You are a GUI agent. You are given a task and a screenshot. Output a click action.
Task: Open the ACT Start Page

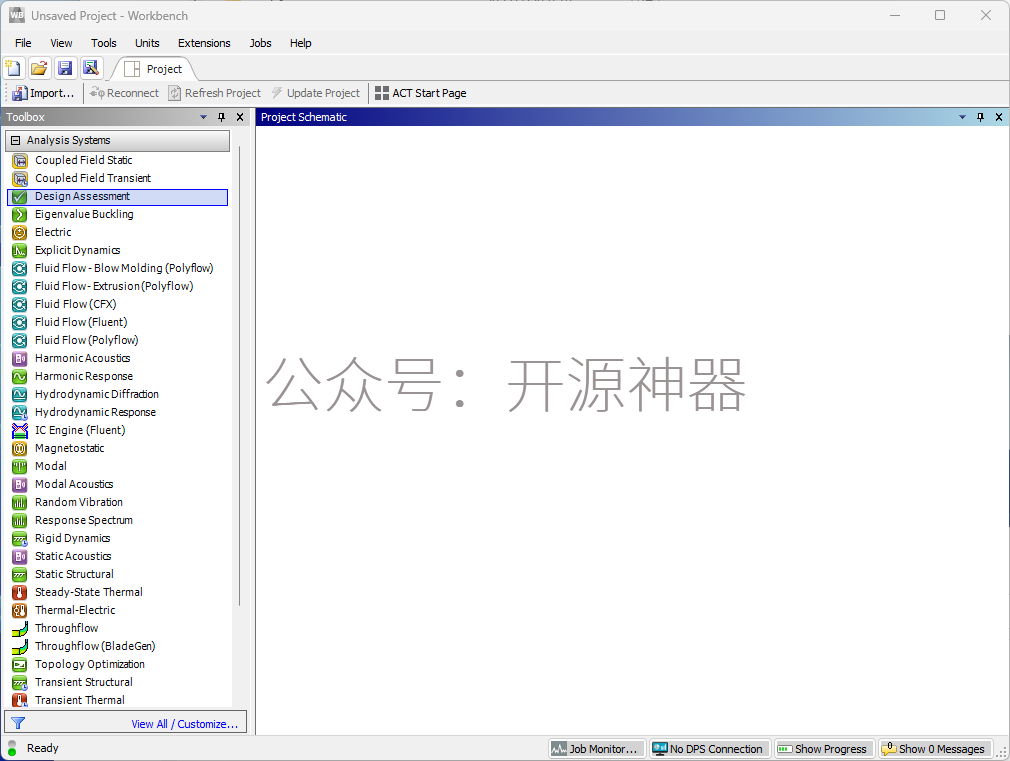coord(420,93)
